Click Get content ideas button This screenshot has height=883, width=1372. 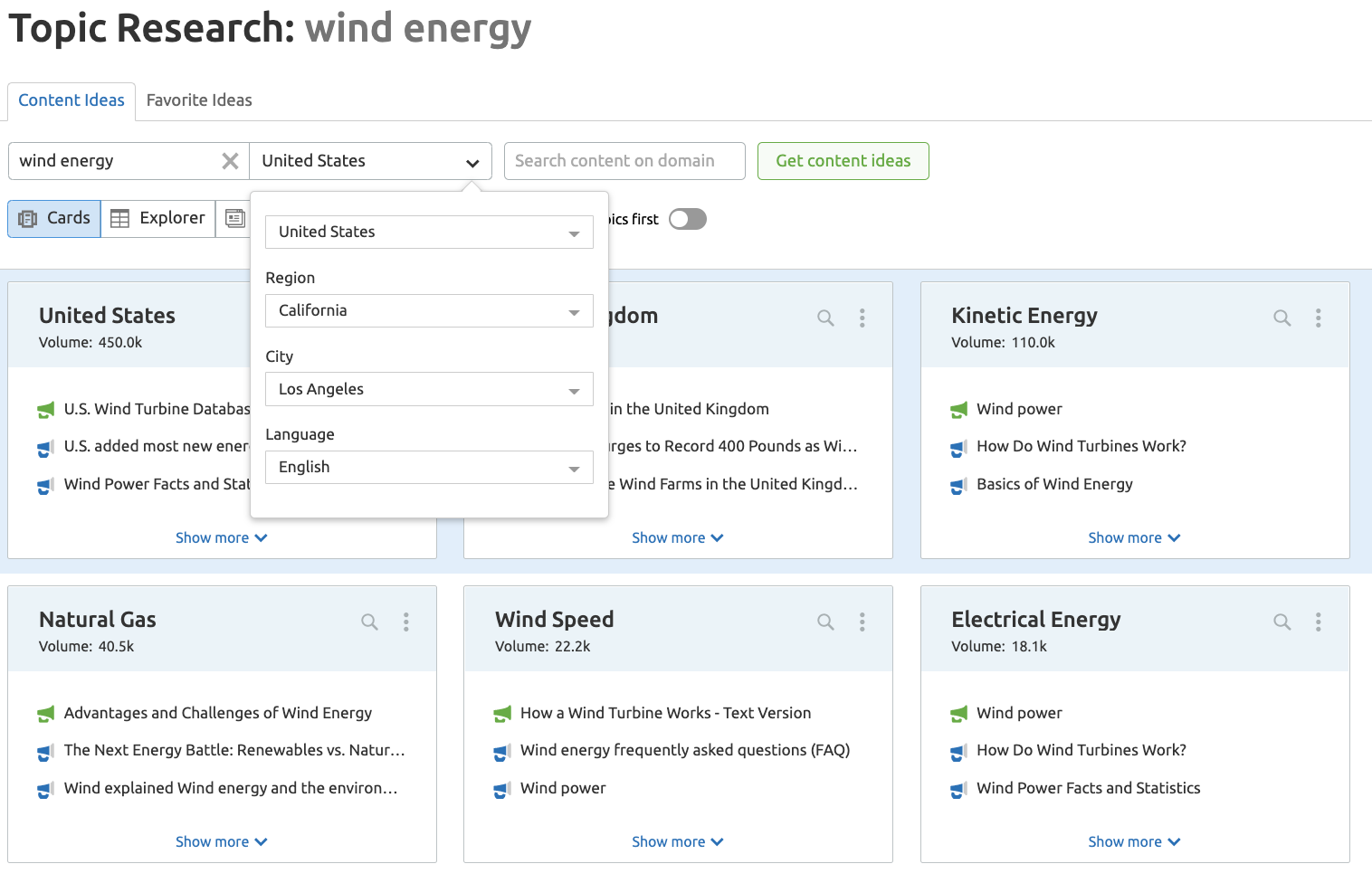843,161
